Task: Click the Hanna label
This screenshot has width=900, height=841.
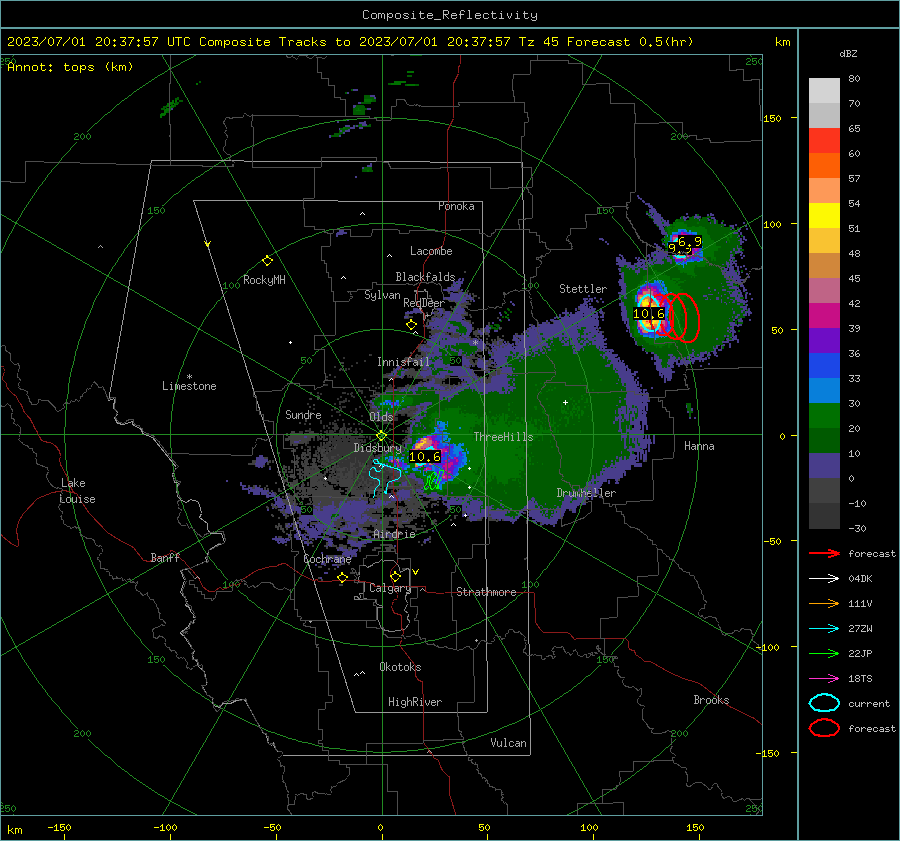Action: [x=699, y=446]
